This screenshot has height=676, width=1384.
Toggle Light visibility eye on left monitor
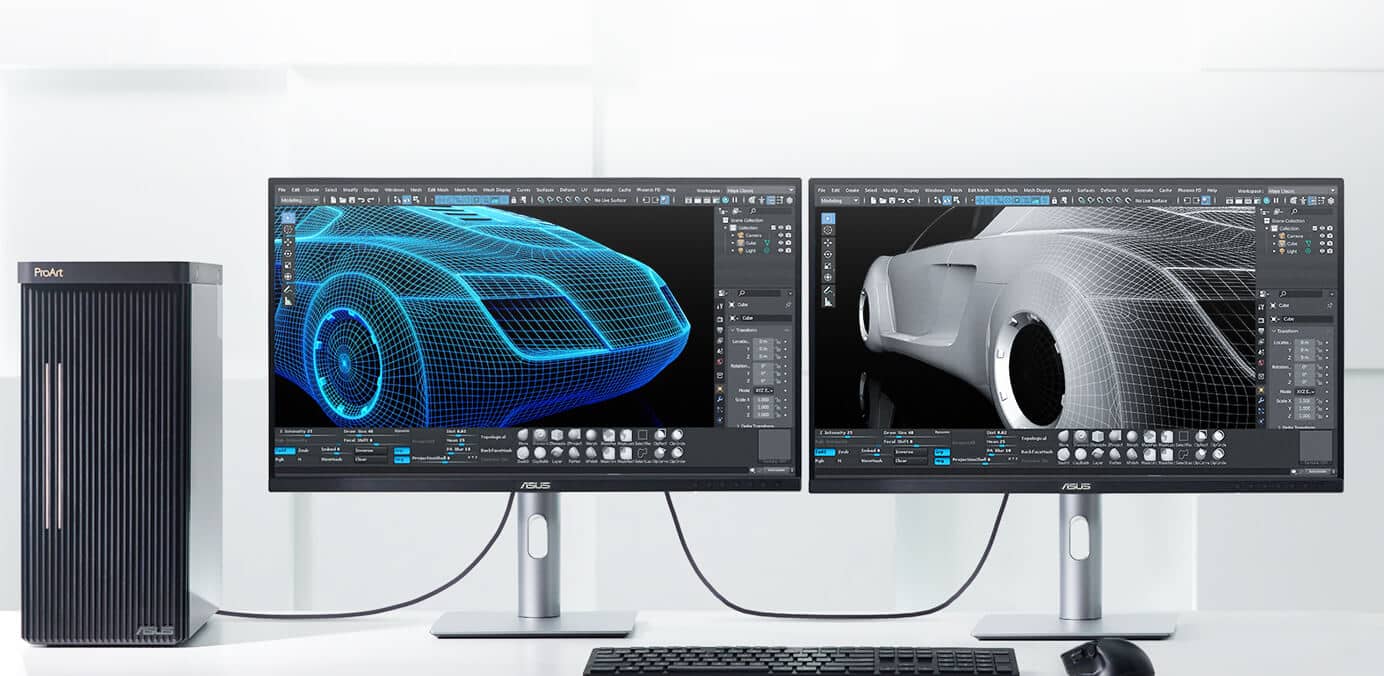click(779, 252)
